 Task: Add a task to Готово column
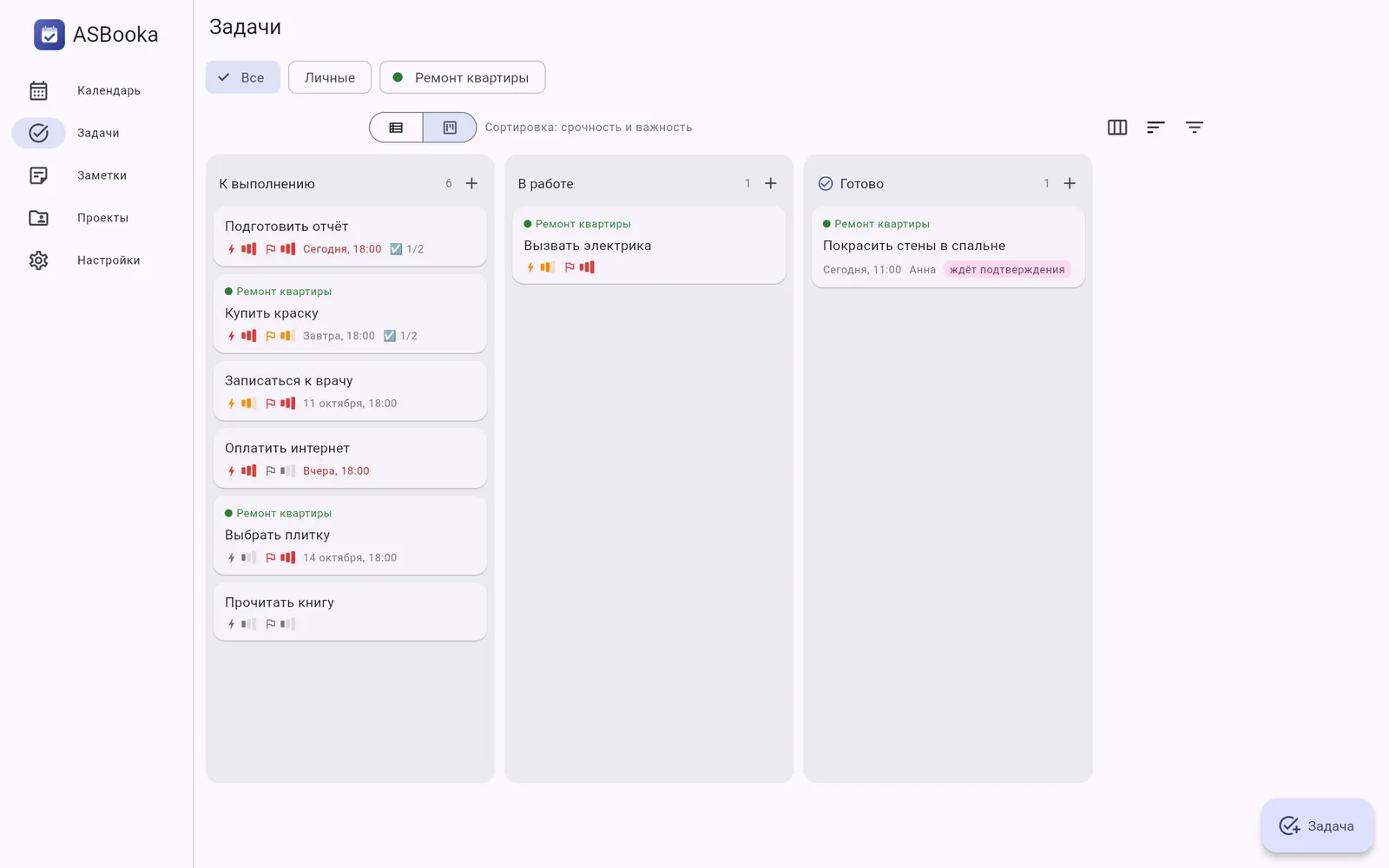[1070, 183]
